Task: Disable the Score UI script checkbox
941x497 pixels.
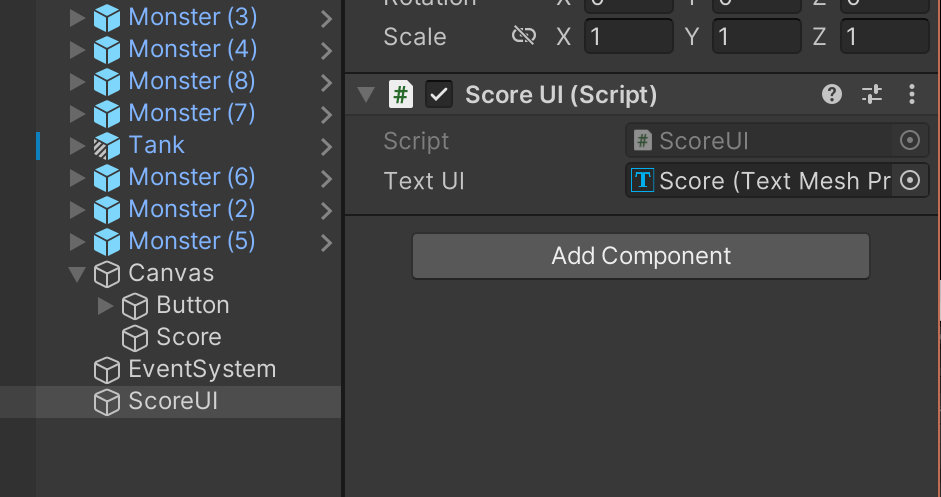Action: tap(438, 95)
